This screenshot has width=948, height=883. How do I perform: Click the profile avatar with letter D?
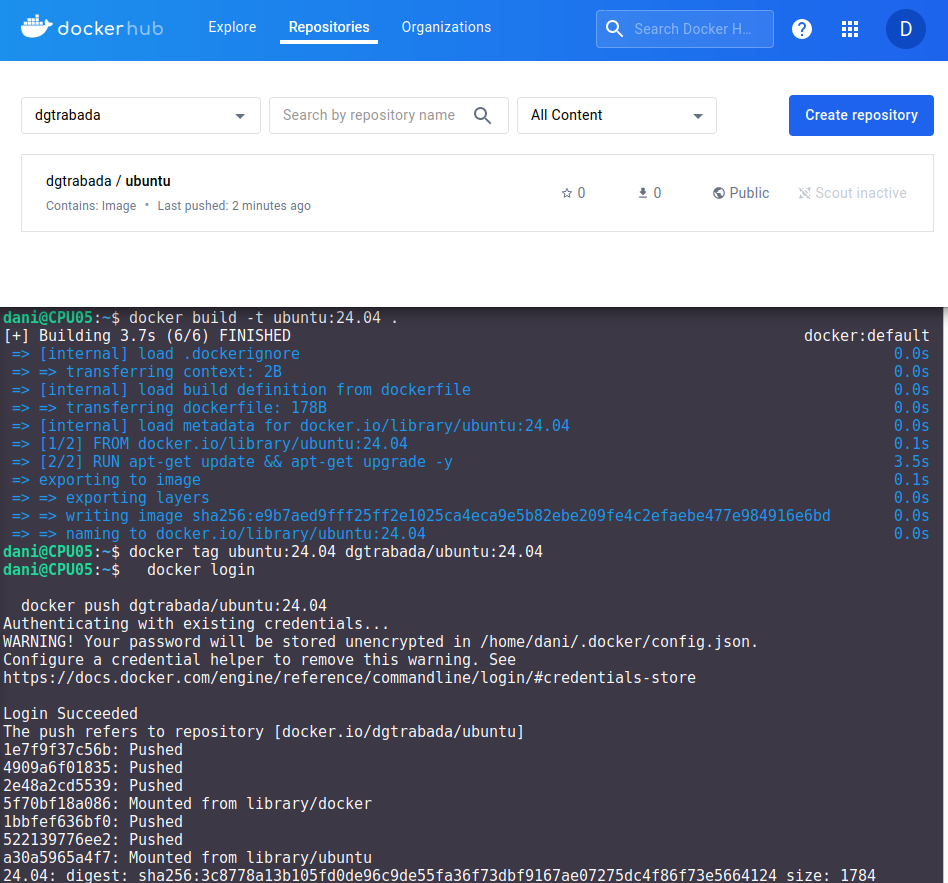coord(905,29)
